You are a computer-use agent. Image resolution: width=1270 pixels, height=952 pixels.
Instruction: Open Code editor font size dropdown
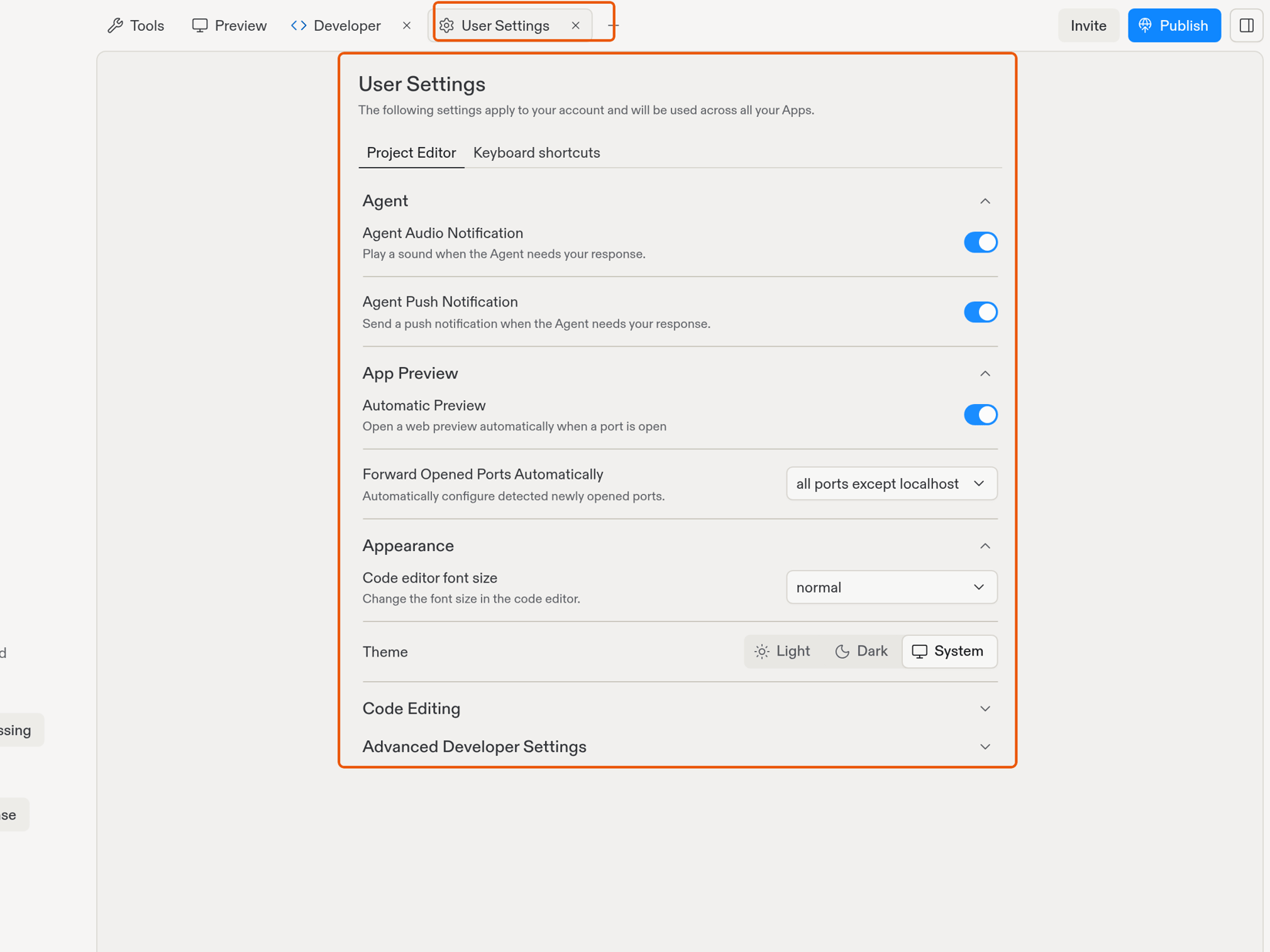coord(891,587)
